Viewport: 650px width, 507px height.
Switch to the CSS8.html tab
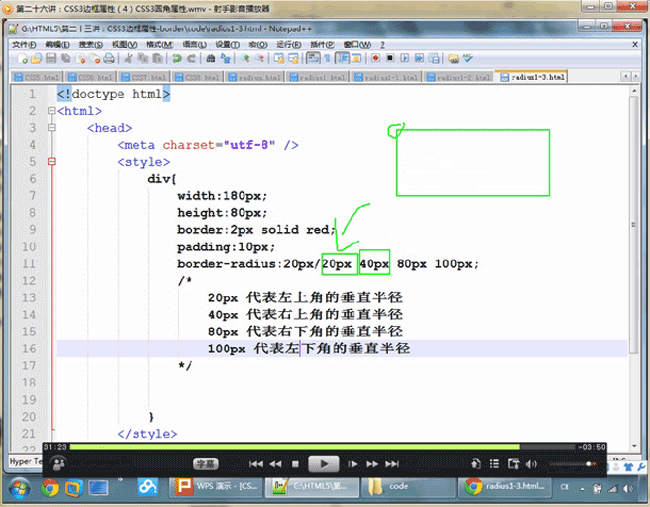point(198,77)
